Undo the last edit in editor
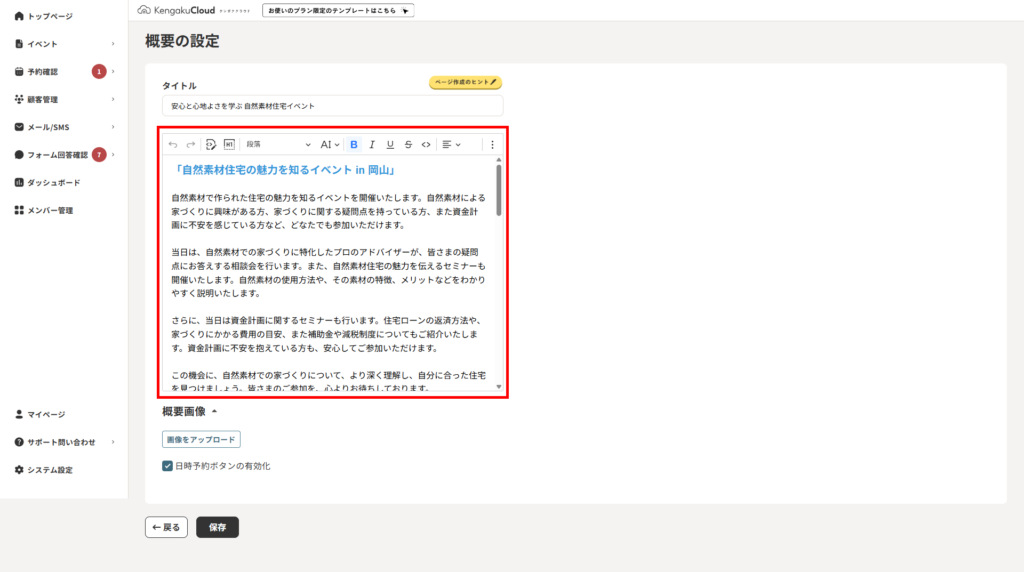Screen dimensions: 1024x572 tap(173, 144)
